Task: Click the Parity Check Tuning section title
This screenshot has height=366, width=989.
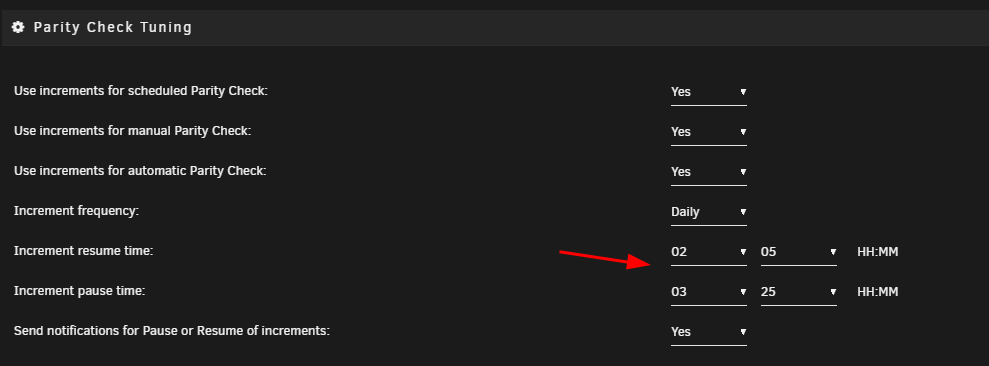Action: pyautogui.click(x=112, y=27)
